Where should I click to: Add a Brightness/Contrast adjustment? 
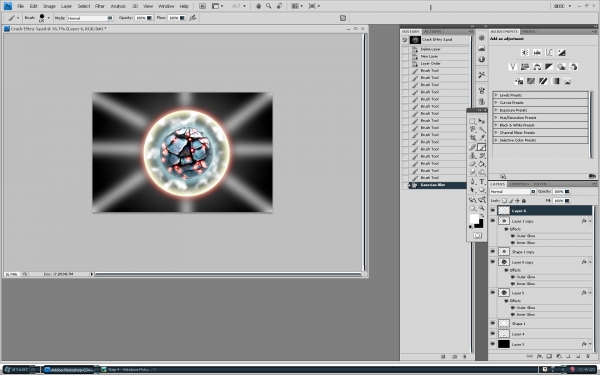click(x=525, y=52)
